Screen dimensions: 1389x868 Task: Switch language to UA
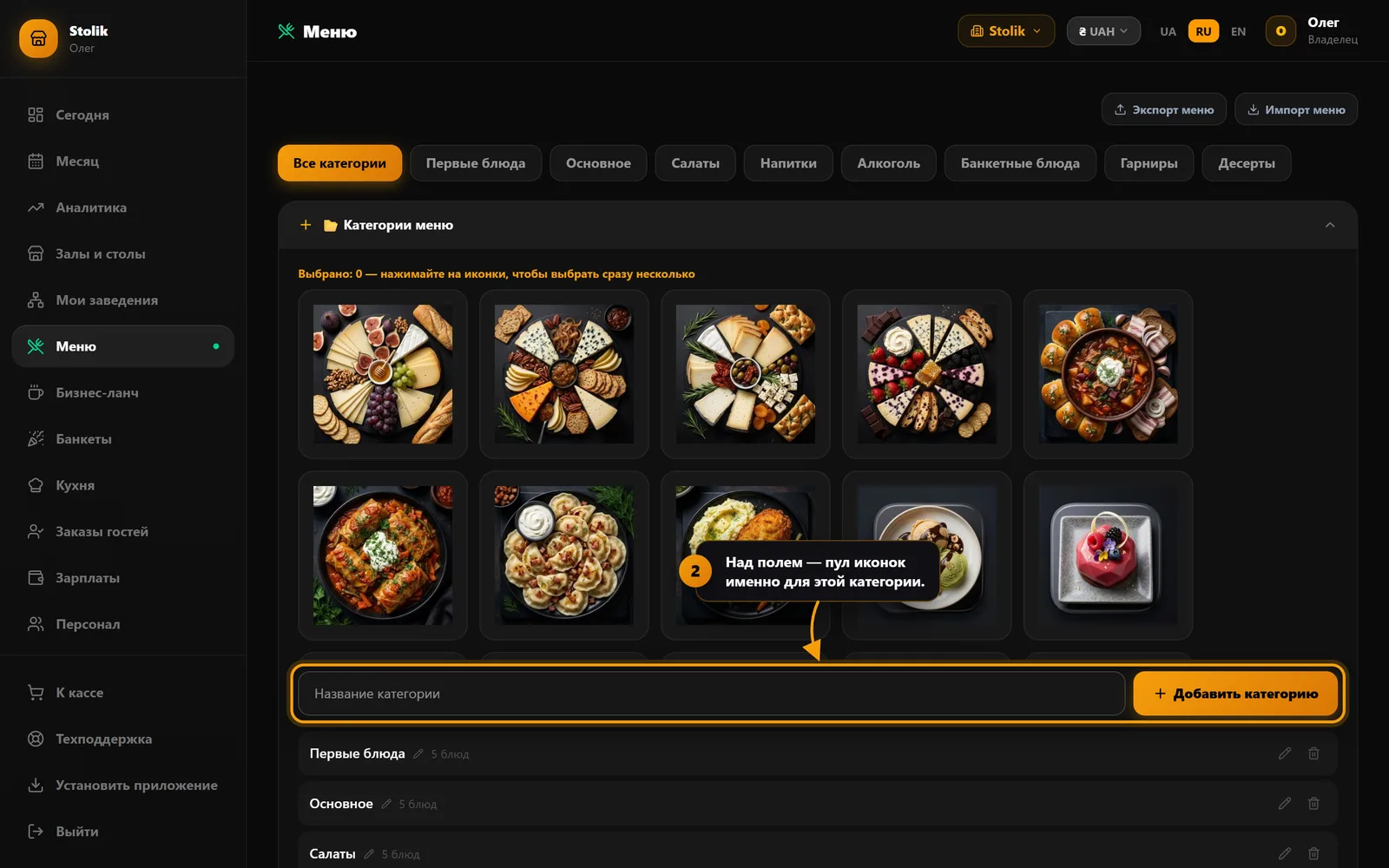tap(1168, 31)
